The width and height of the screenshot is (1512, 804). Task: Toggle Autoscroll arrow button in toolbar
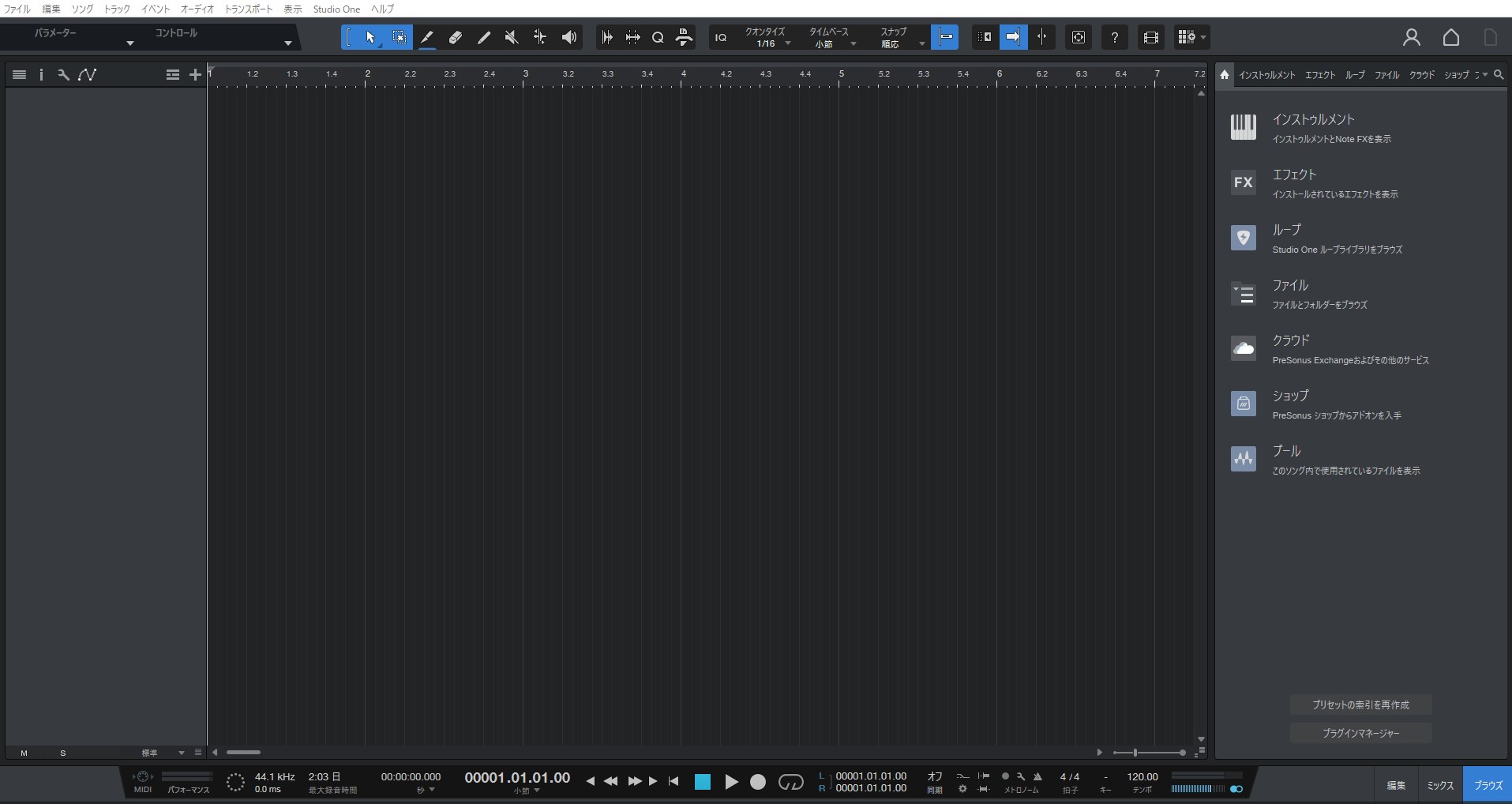click(x=1013, y=37)
